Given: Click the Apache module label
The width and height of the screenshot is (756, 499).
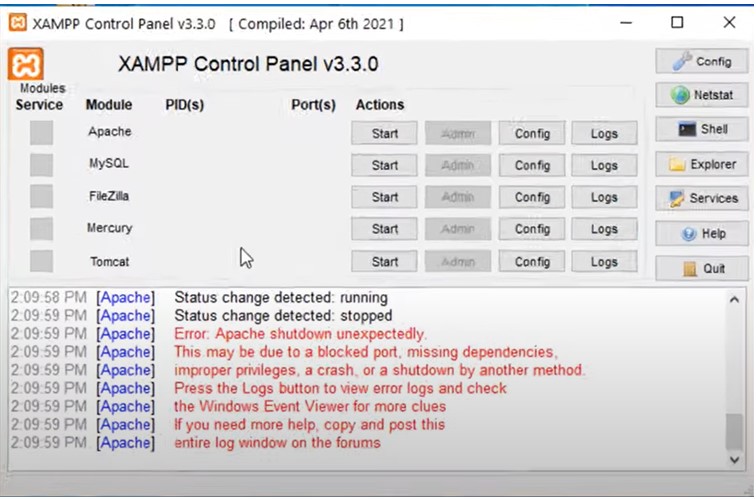Looking at the screenshot, I should [x=109, y=131].
